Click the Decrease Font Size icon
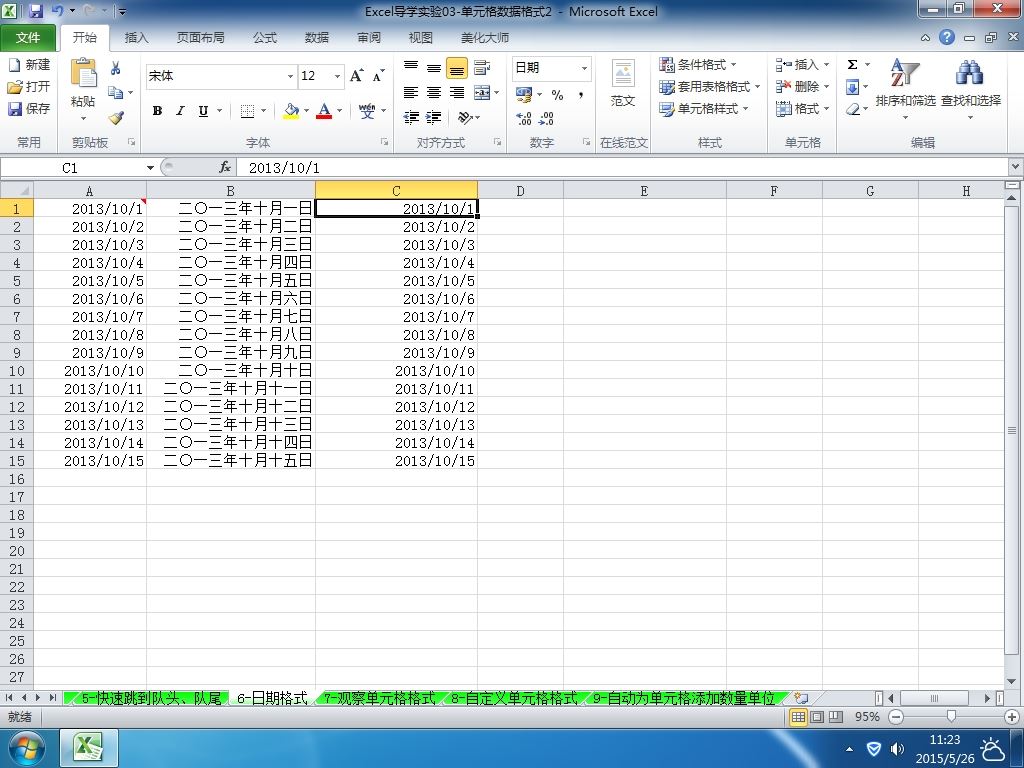The image size is (1024, 768). pyautogui.click(x=379, y=76)
